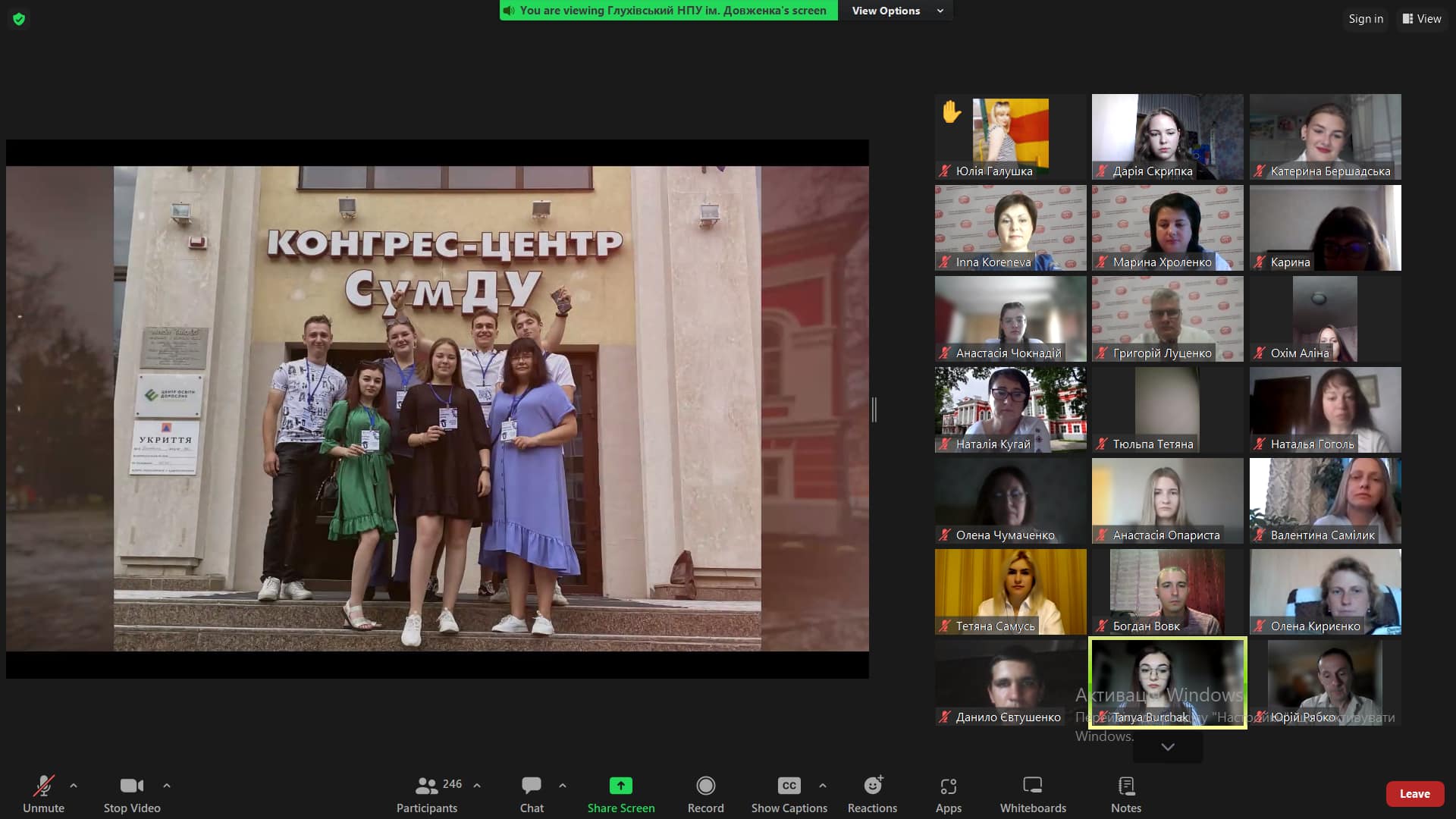1456x819 pixels.
Task: Click muted mic icon beside Данило Євтушенко
Action: click(x=945, y=717)
